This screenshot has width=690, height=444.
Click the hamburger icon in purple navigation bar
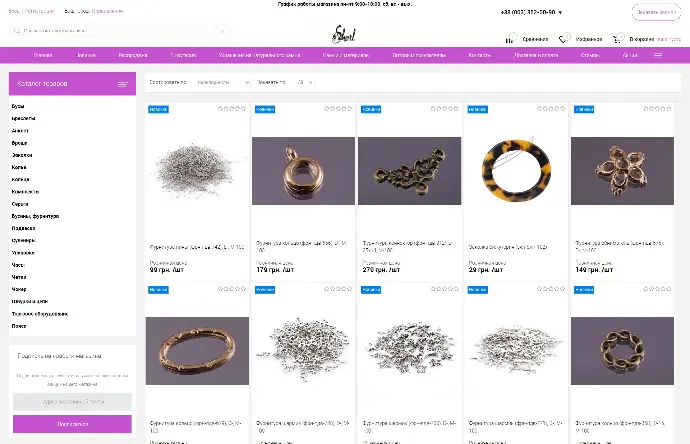coord(658,55)
